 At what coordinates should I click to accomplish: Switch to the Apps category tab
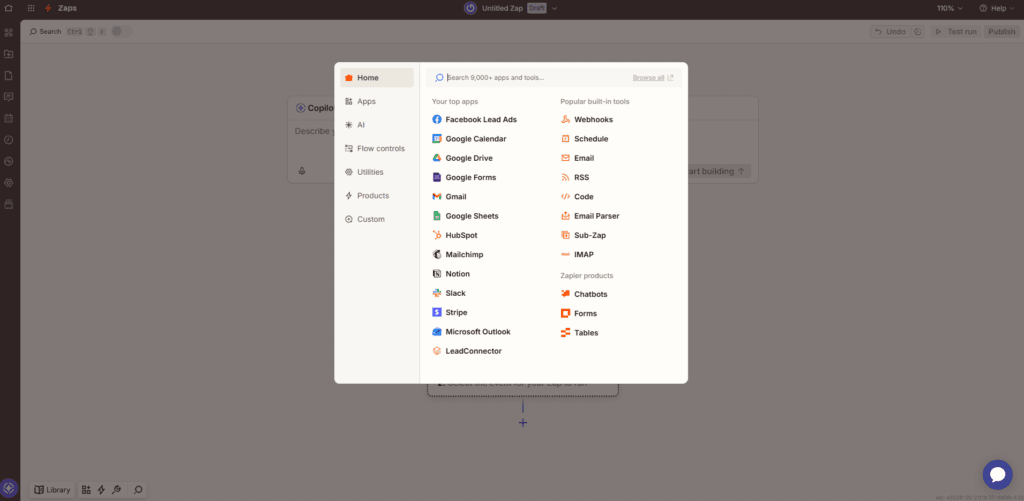point(377,101)
